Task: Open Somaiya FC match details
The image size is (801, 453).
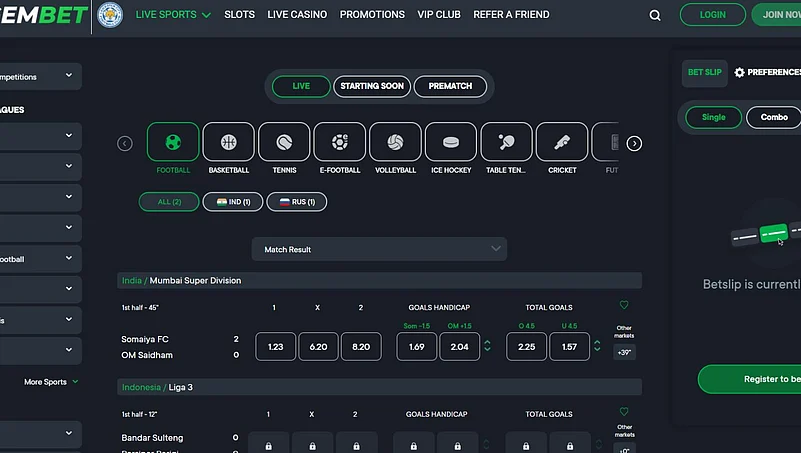Action: click(x=145, y=339)
